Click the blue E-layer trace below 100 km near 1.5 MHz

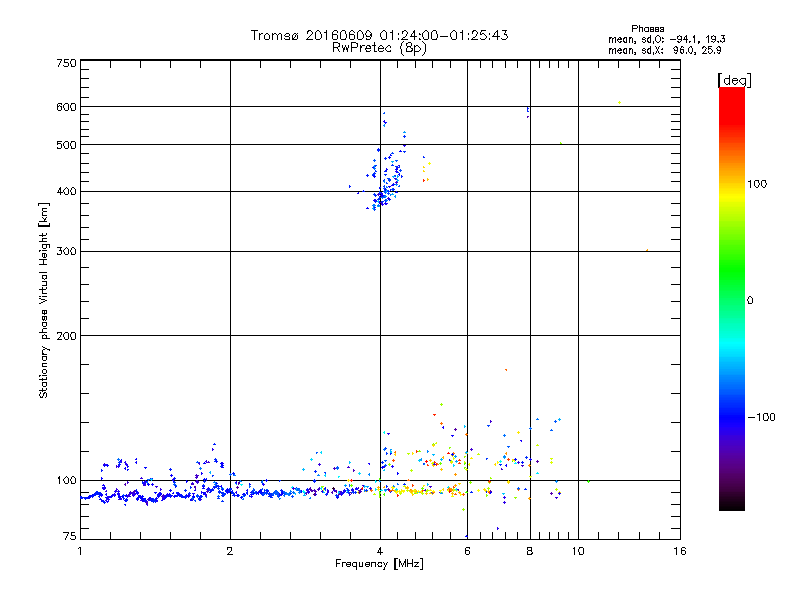pyautogui.click(x=153, y=496)
